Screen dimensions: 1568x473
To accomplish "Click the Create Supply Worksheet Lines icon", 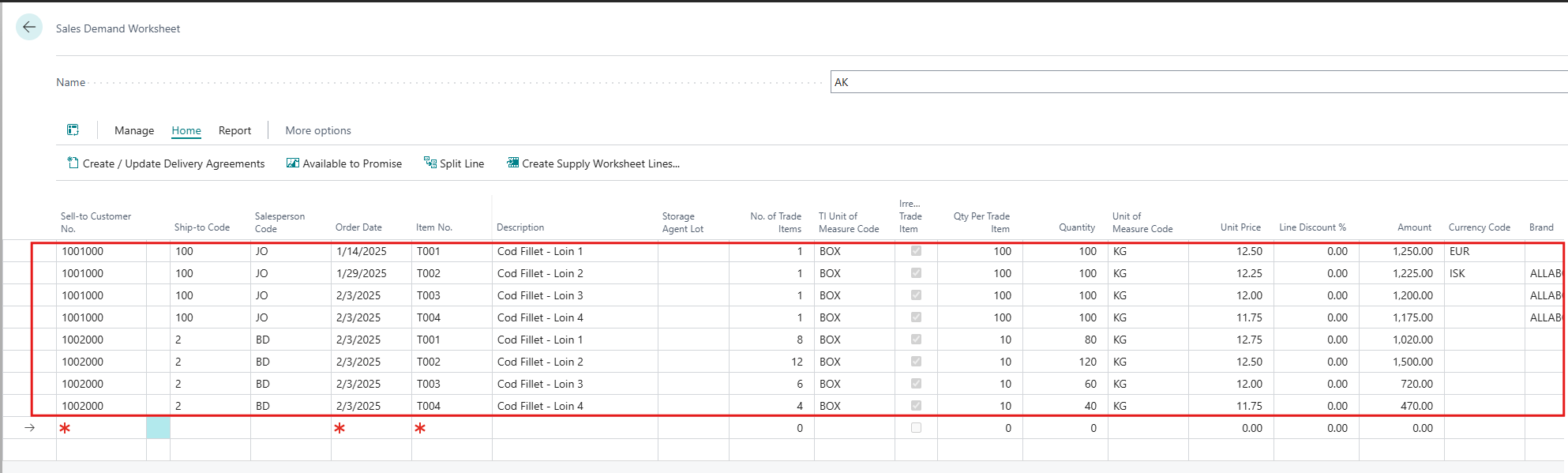I will (x=513, y=163).
